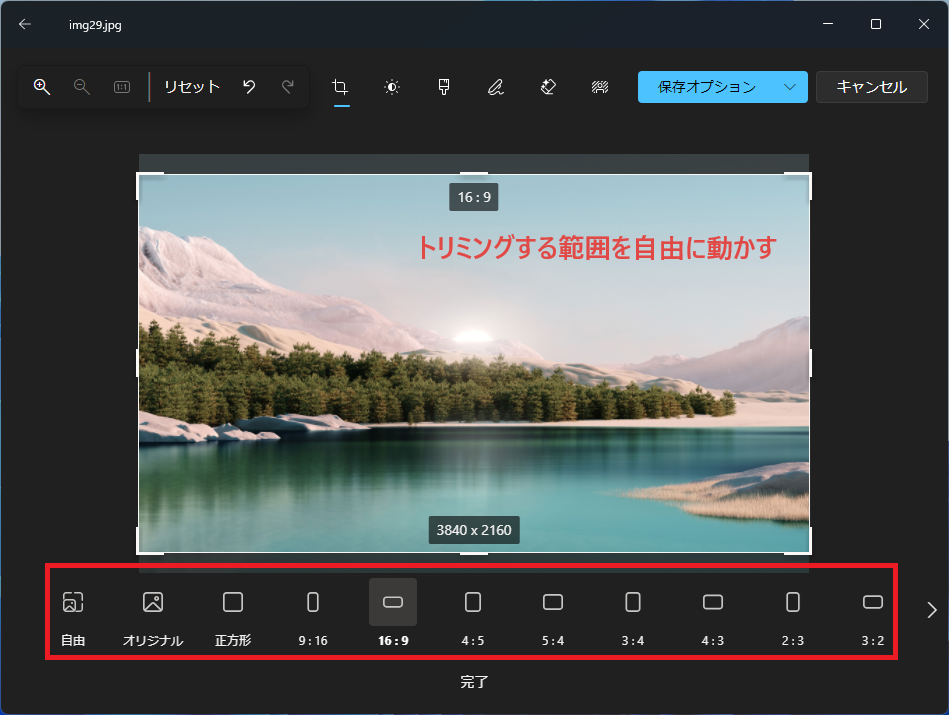Minimize the photo editor window
Image resolution: width=949 pixels, height=715 pixels.
[x=828, y=24]
